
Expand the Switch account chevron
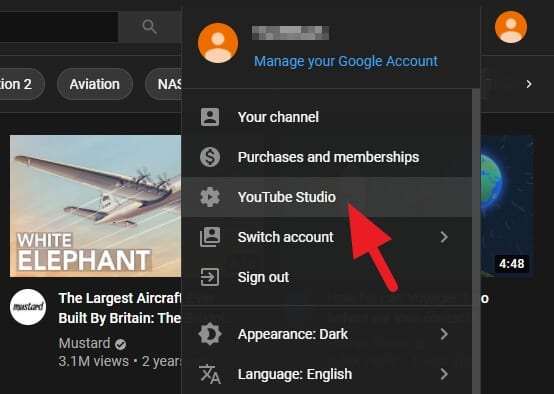pyautogui.click(x=444, y=237)
